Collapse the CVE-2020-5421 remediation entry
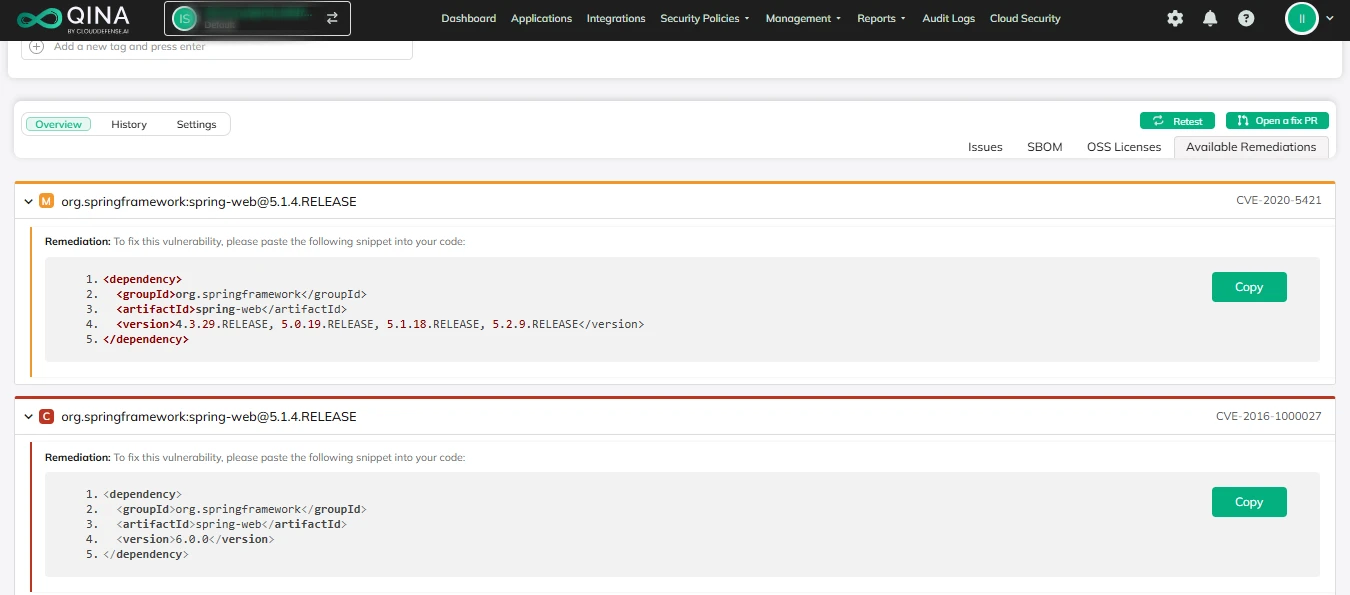Viewport: 1350px width, 595px height. 29,201
